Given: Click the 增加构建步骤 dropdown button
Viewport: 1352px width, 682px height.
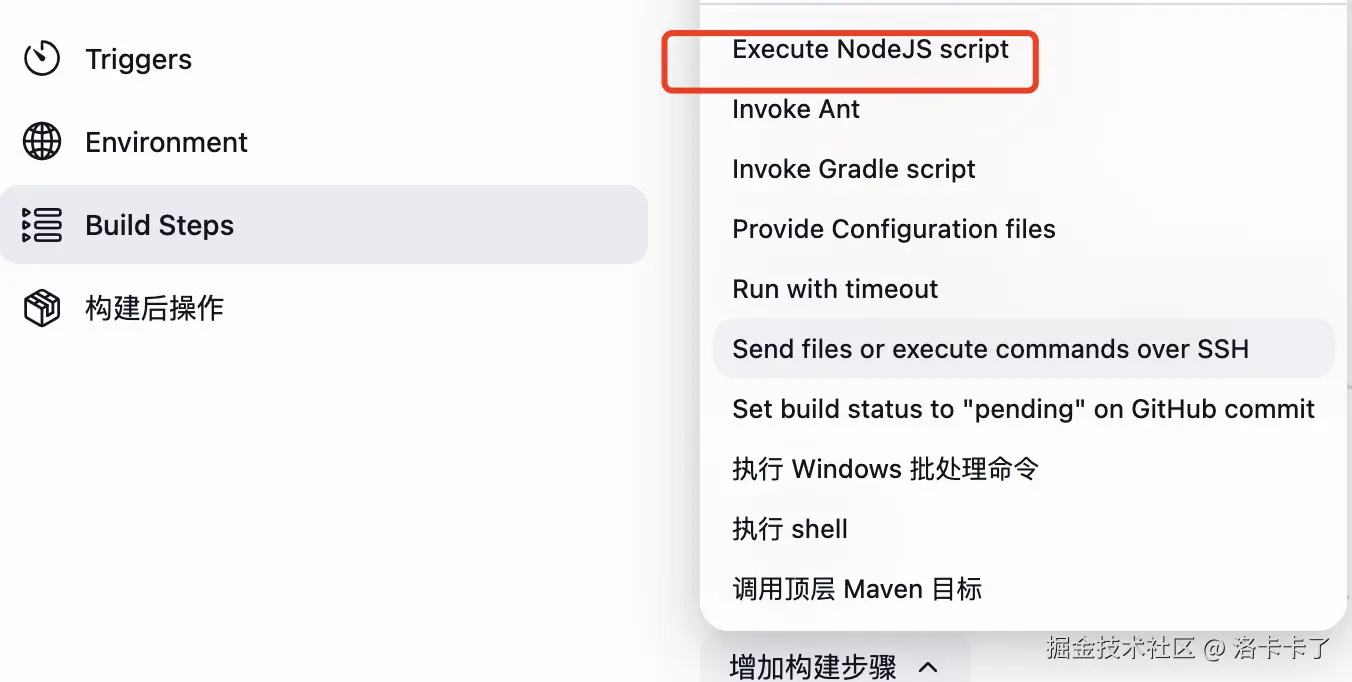Looking at the screenshot, I should 813,666.
